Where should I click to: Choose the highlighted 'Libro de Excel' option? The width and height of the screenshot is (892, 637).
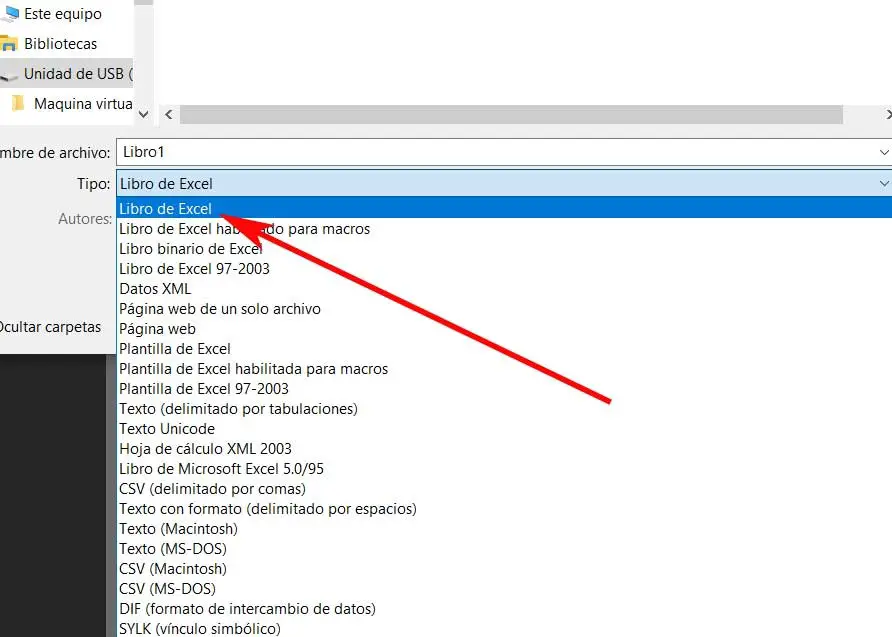click(x=504, y=208)
